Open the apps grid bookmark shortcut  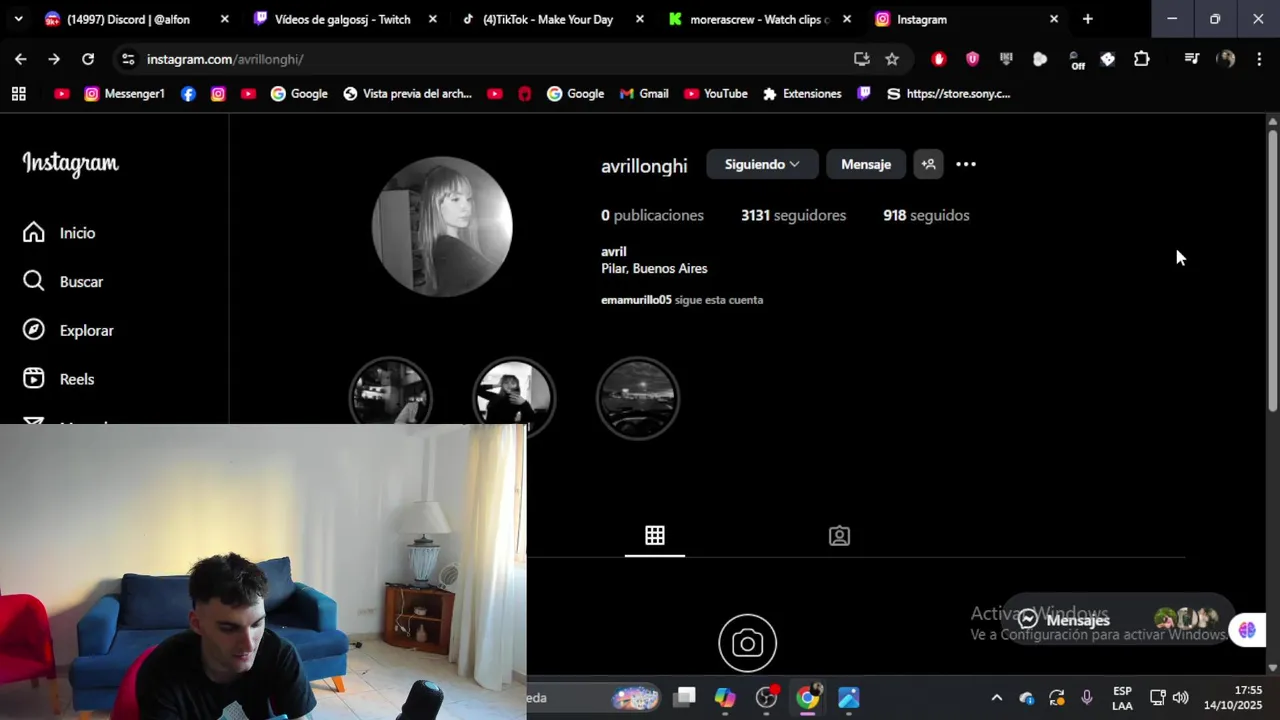(x=18, y=94)
